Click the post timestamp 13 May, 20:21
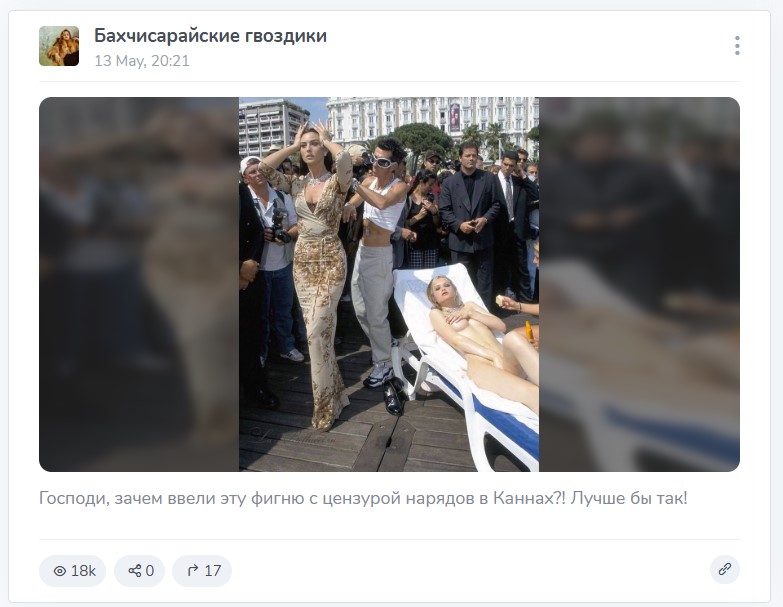Screen dimensions: 783x607 pos(142,61)
